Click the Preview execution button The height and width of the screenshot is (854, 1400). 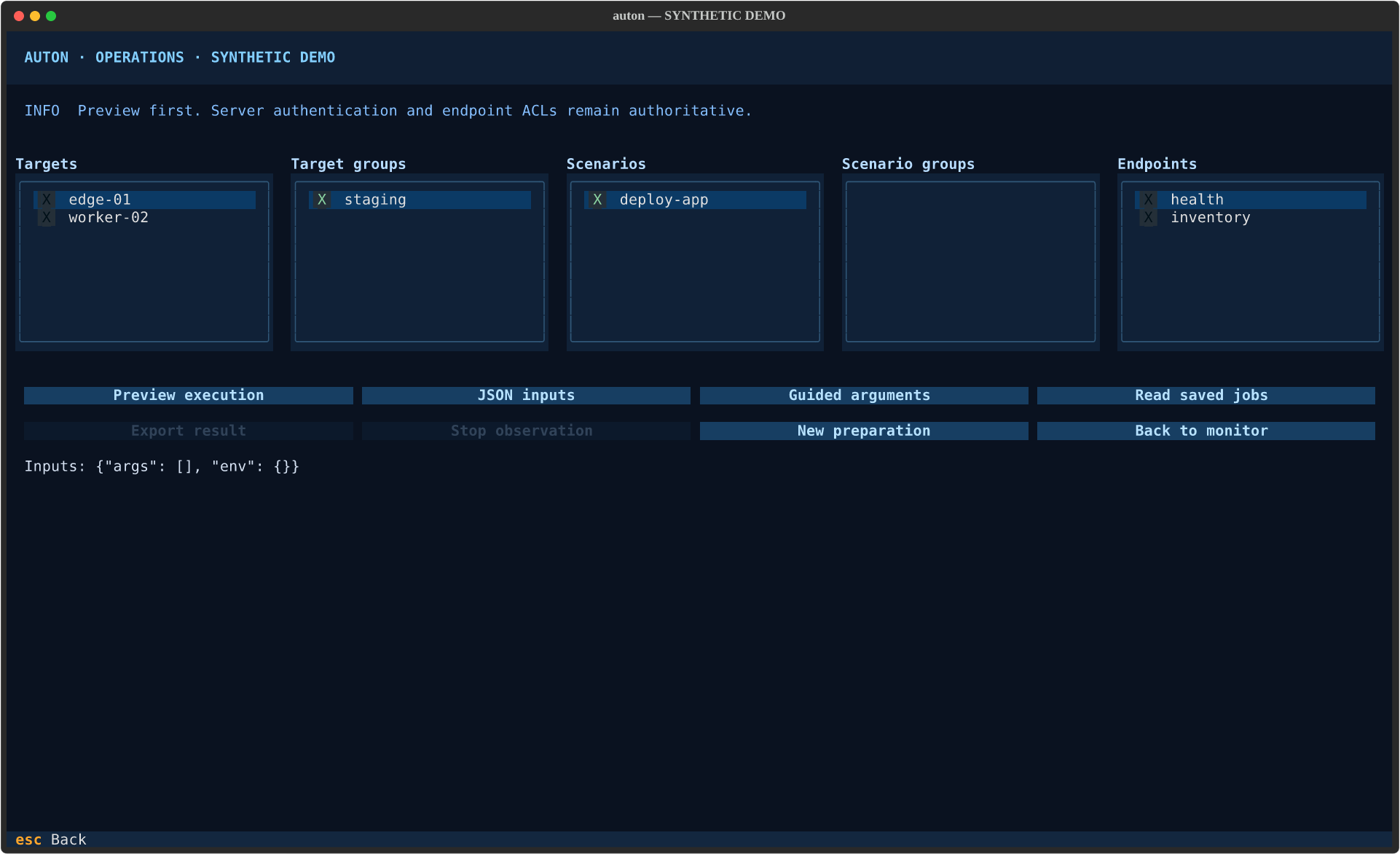(x=189, y=396)
